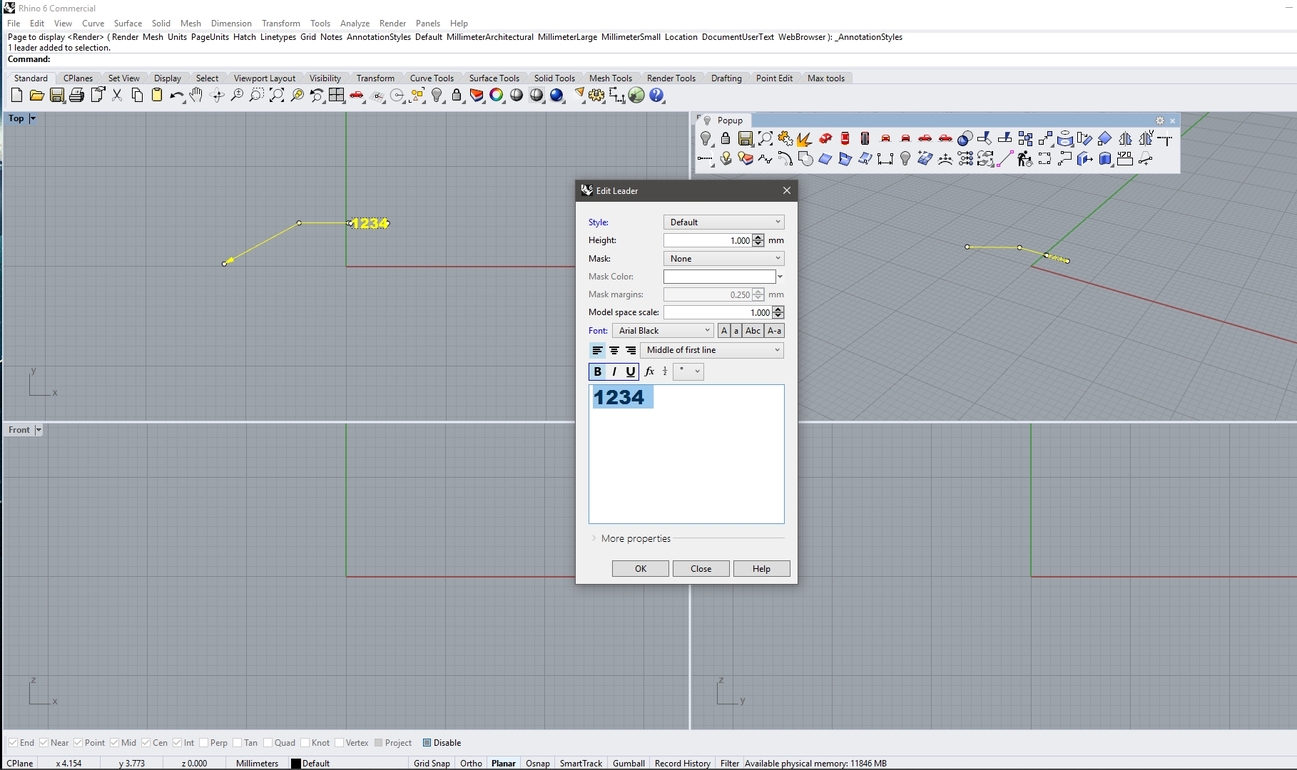Click the Mask Color swatch field
This screenshot has height=770, width=1297.
(719, 277)
